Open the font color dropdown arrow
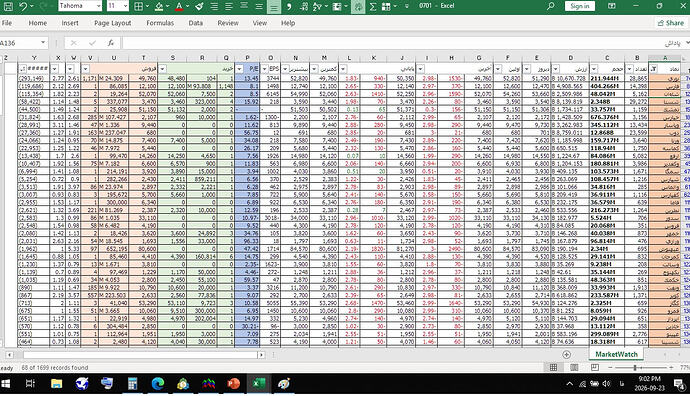 (x=187, y=6)
